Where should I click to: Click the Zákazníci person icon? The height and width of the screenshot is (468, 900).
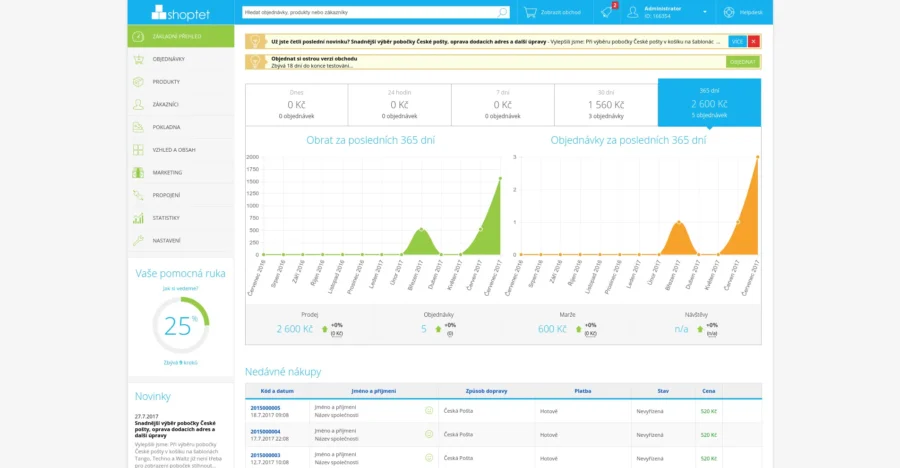138,105
